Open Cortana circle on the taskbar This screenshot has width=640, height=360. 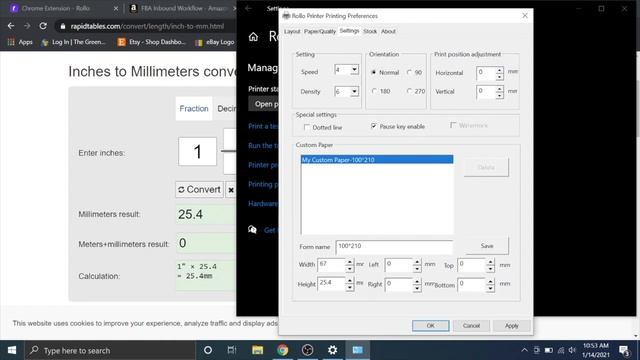208,350
